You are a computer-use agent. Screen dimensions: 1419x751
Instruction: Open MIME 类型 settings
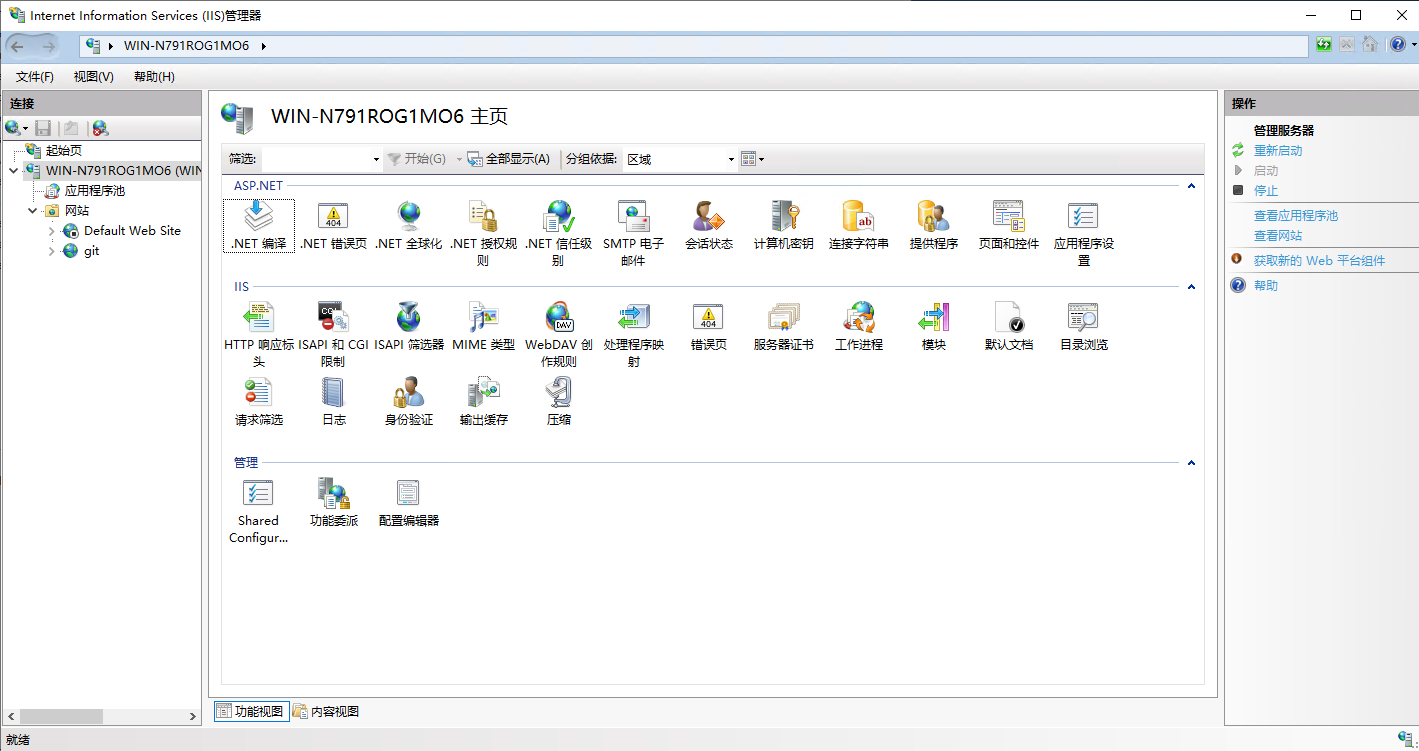coord(483,320)
